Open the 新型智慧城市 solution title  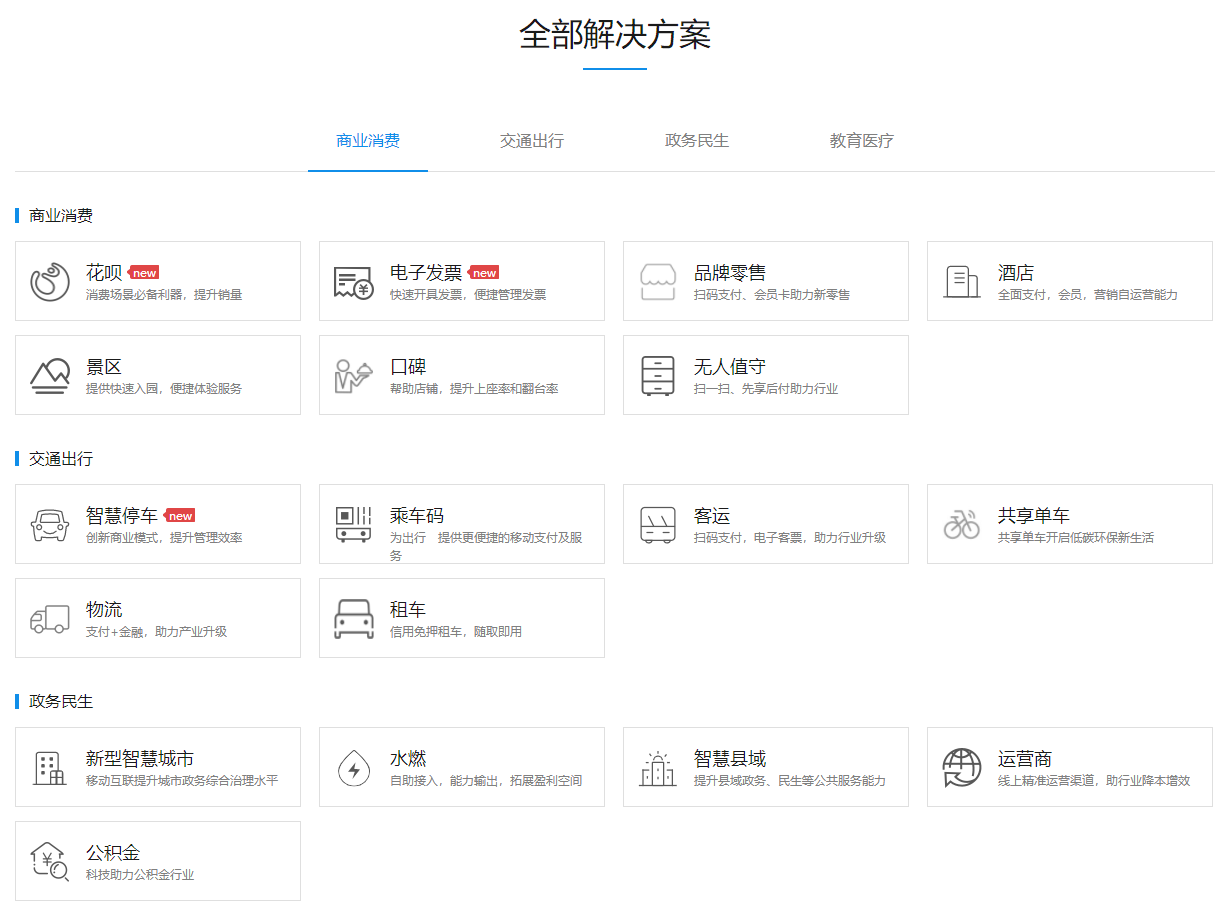[140, 759]
